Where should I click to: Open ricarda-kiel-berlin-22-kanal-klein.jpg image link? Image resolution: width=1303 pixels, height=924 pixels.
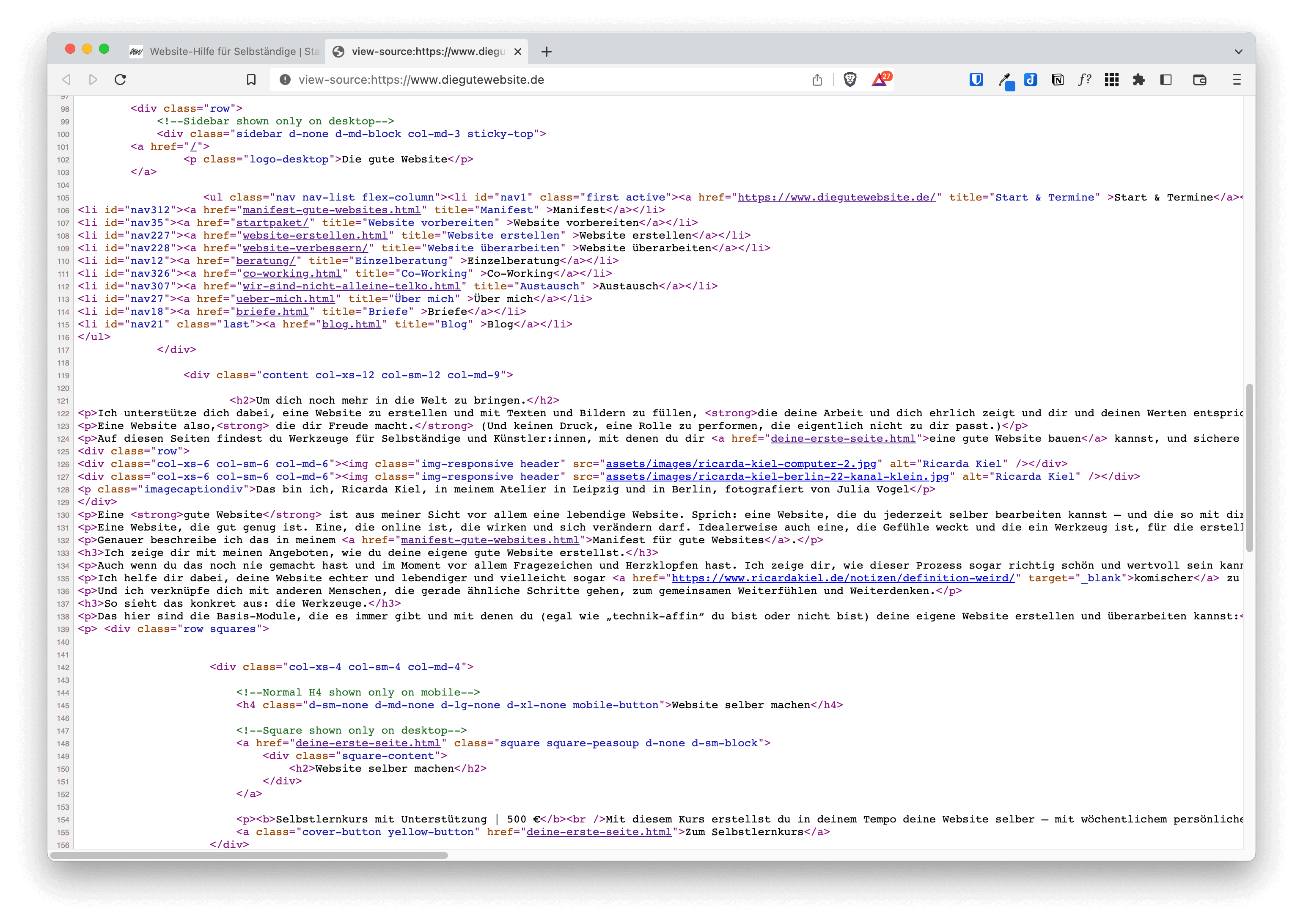[x=777, y=477]
